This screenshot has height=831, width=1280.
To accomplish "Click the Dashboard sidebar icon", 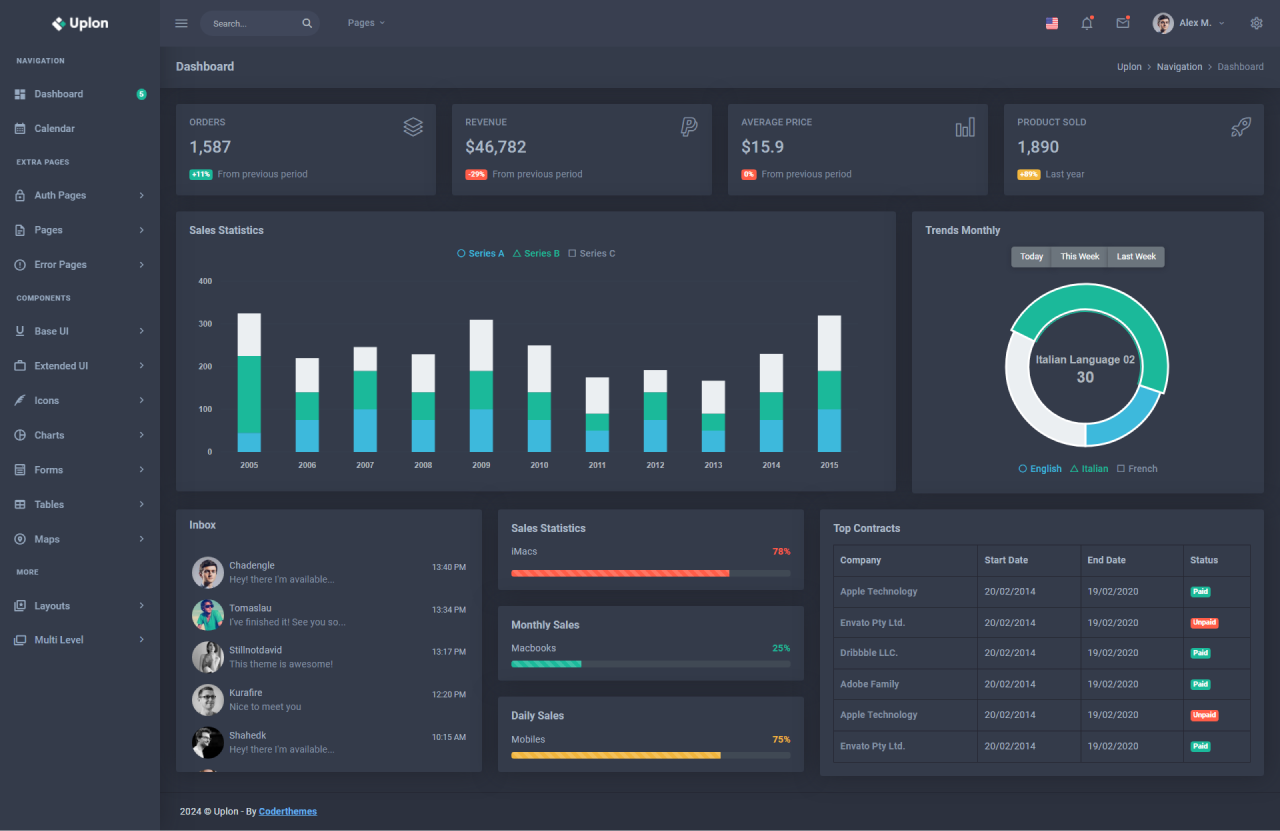I will [20, 94].
